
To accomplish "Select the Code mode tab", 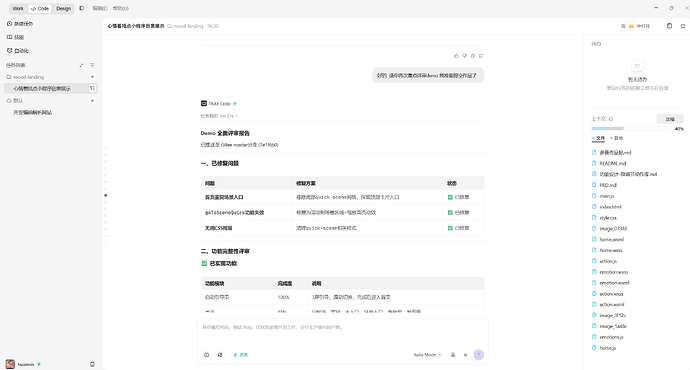I will 40,8.
